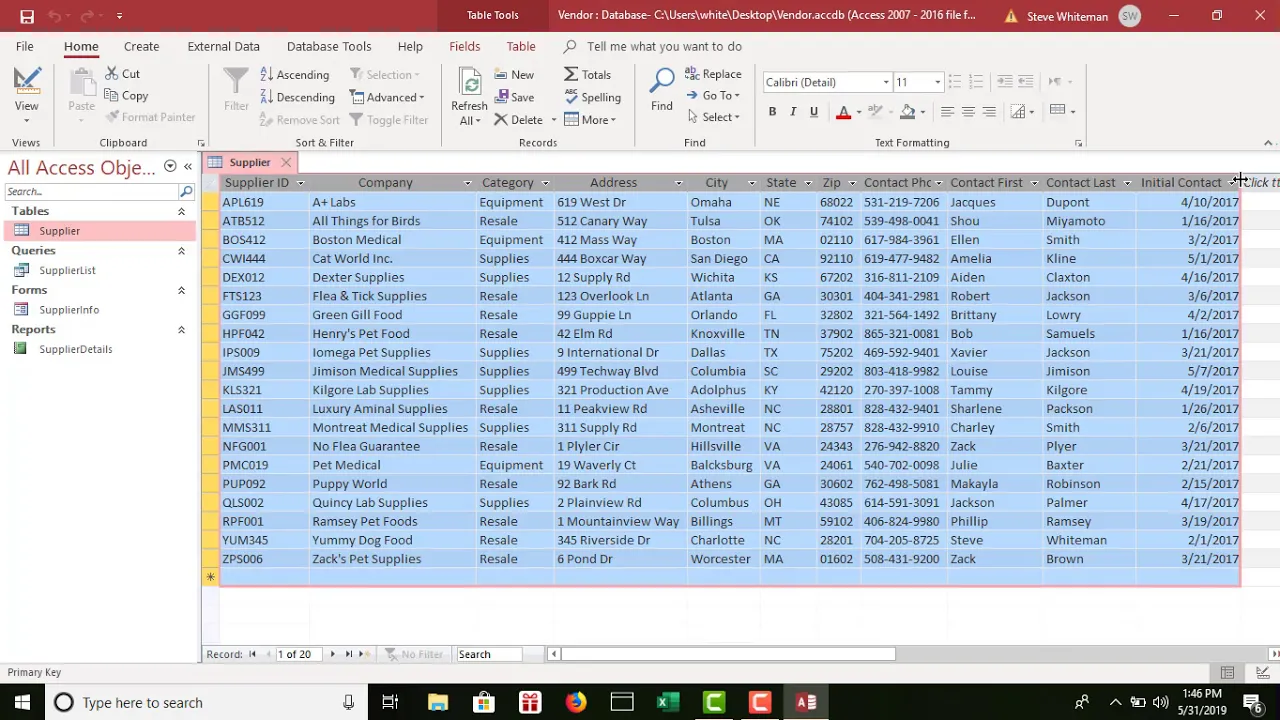The height and width of the screenshot is (720, 1280).
Task: Go to next record navigation arrow
Action: click(333, 654)
